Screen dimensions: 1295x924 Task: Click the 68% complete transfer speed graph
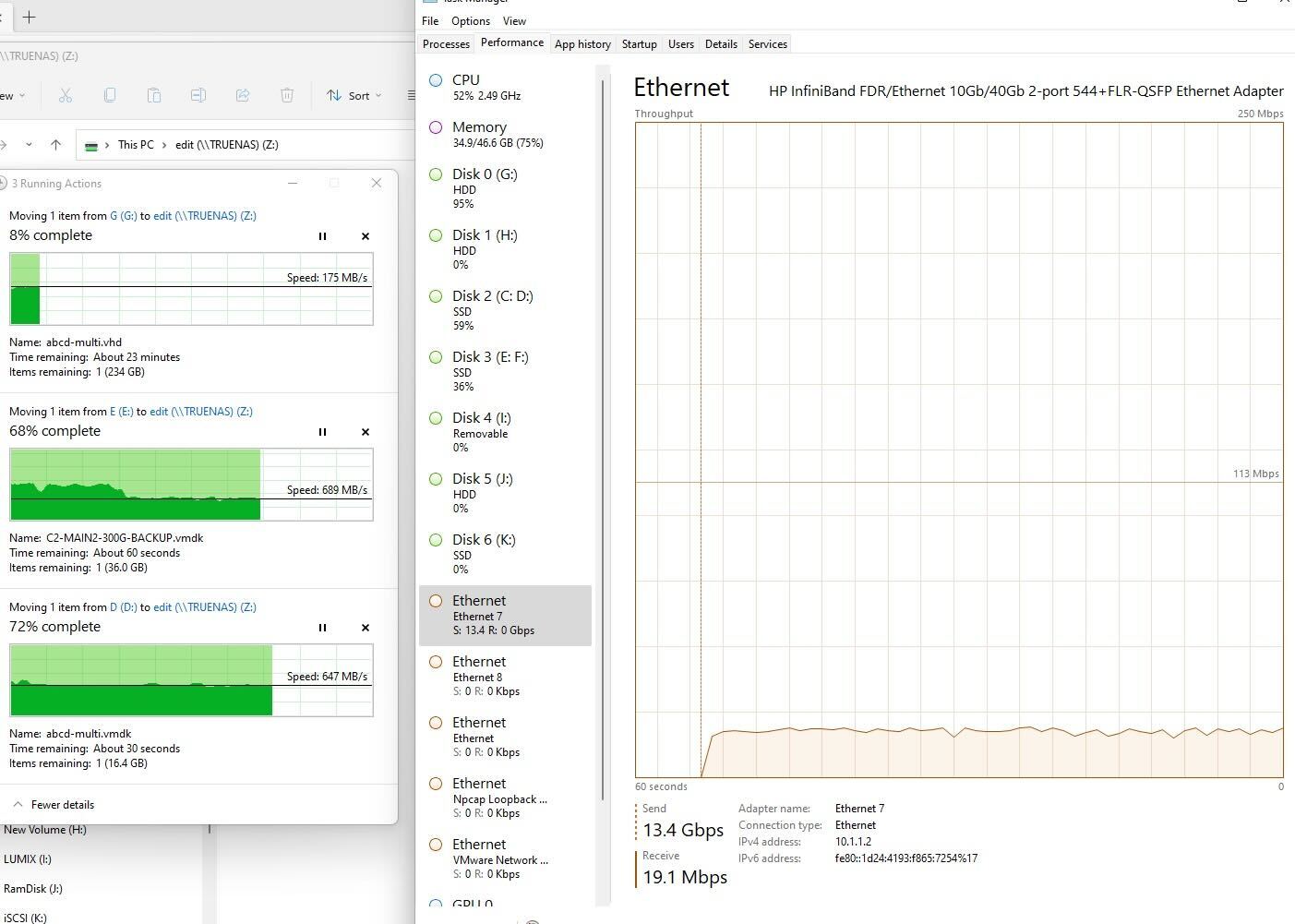(x=191, y=485)
